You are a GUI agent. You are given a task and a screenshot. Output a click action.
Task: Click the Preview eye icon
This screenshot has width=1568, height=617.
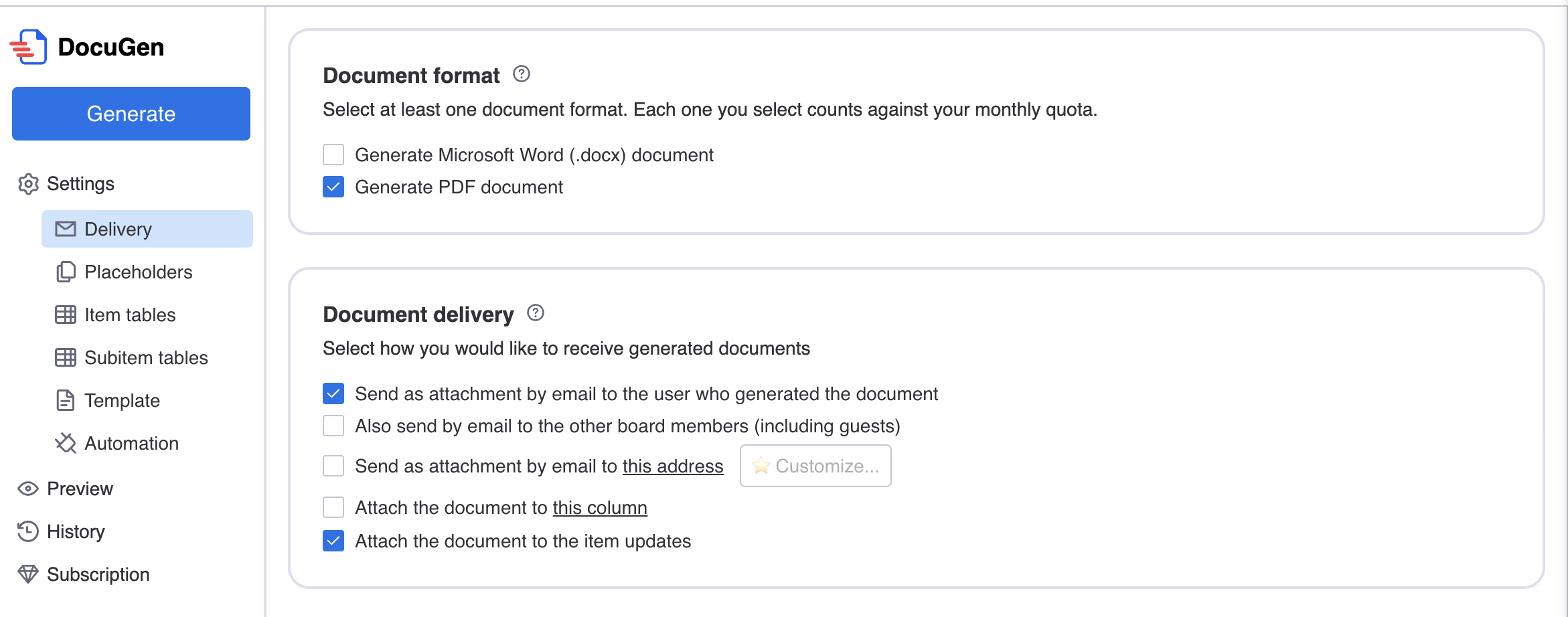28,489
